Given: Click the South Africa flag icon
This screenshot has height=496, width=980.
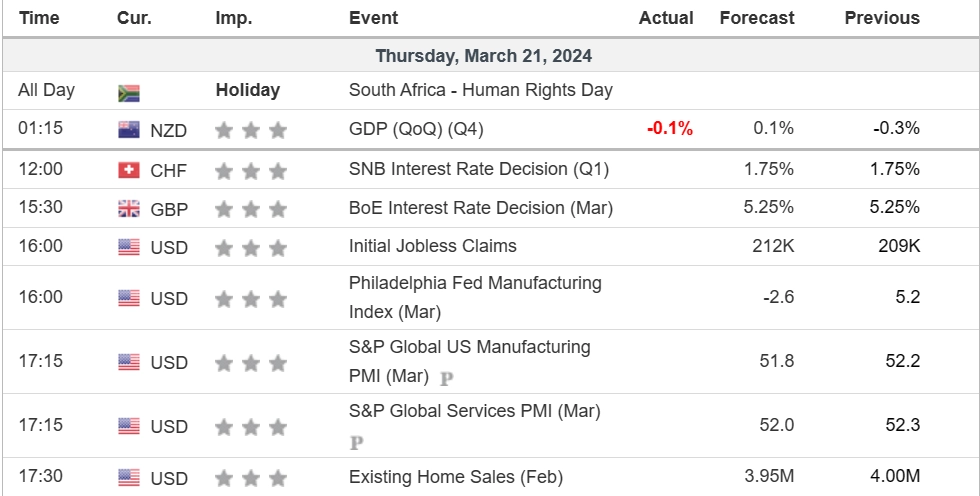Looking at the screenshot, I should 128,93.
